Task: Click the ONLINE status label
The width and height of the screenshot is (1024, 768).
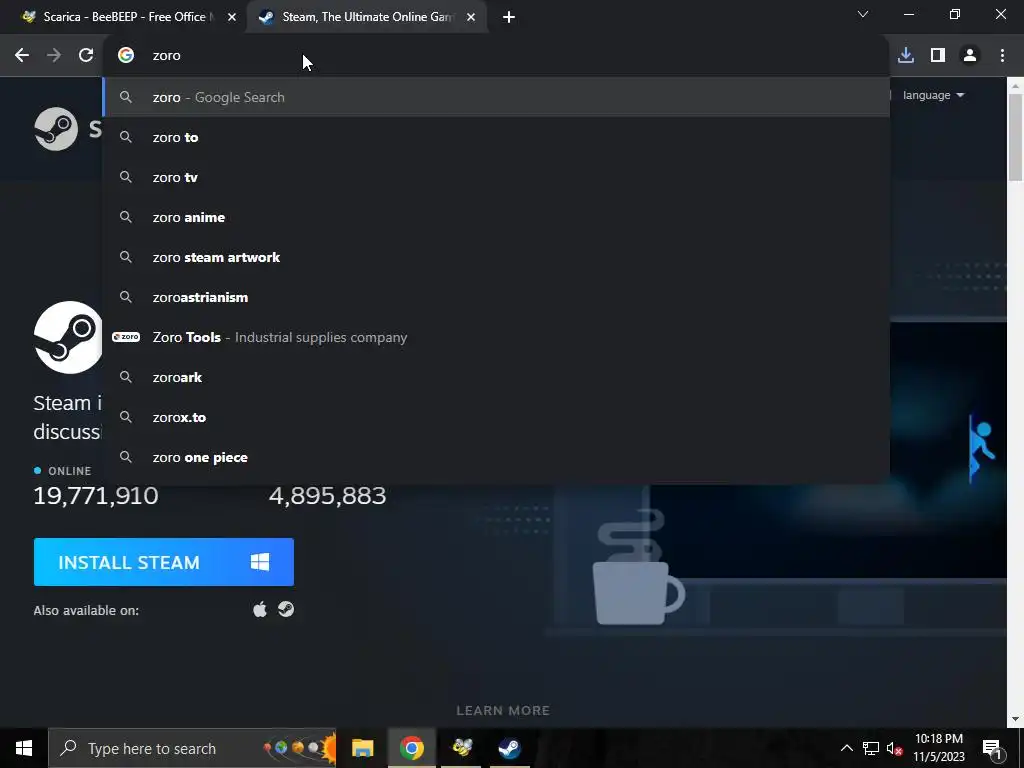Action: coord(69,471)
